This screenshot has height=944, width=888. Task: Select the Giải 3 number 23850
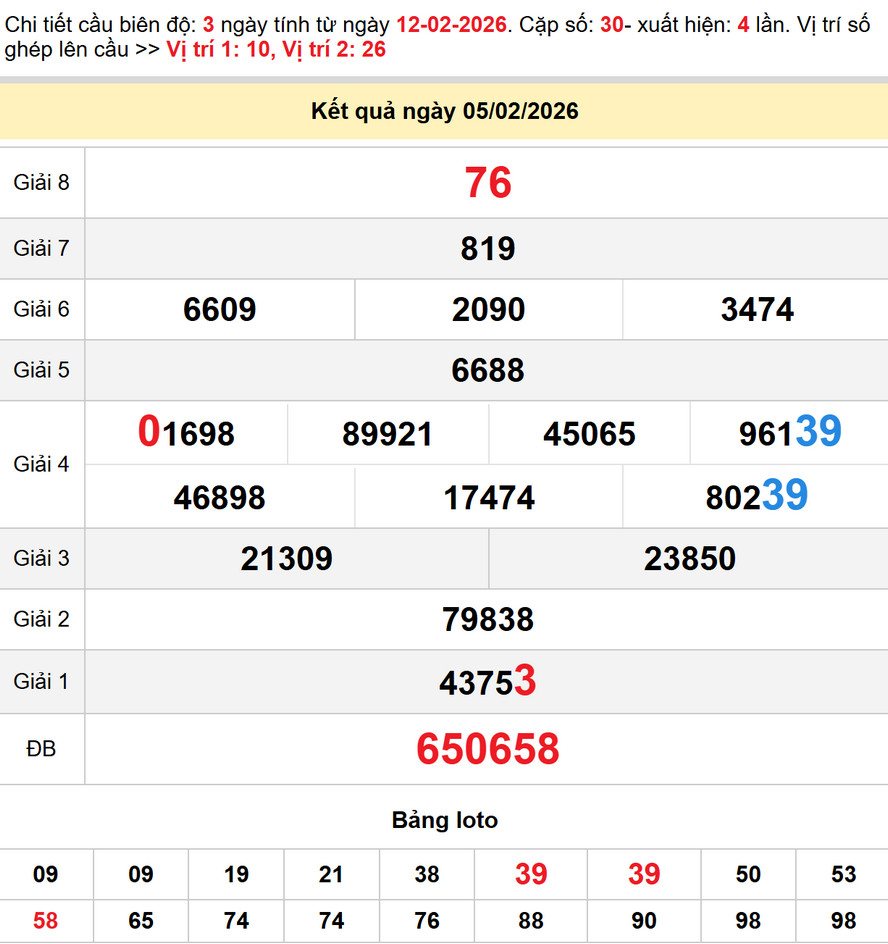click(x=690, y=558)
